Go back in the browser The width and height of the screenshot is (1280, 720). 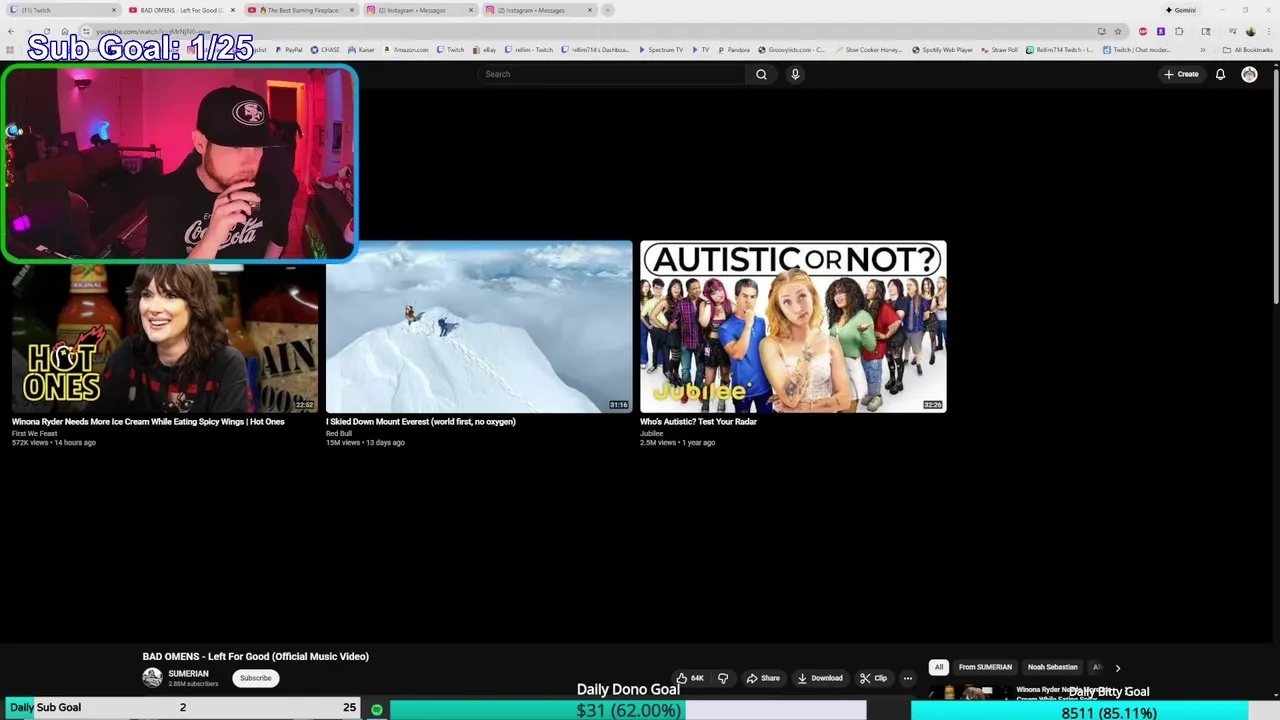tap(10, 31)
